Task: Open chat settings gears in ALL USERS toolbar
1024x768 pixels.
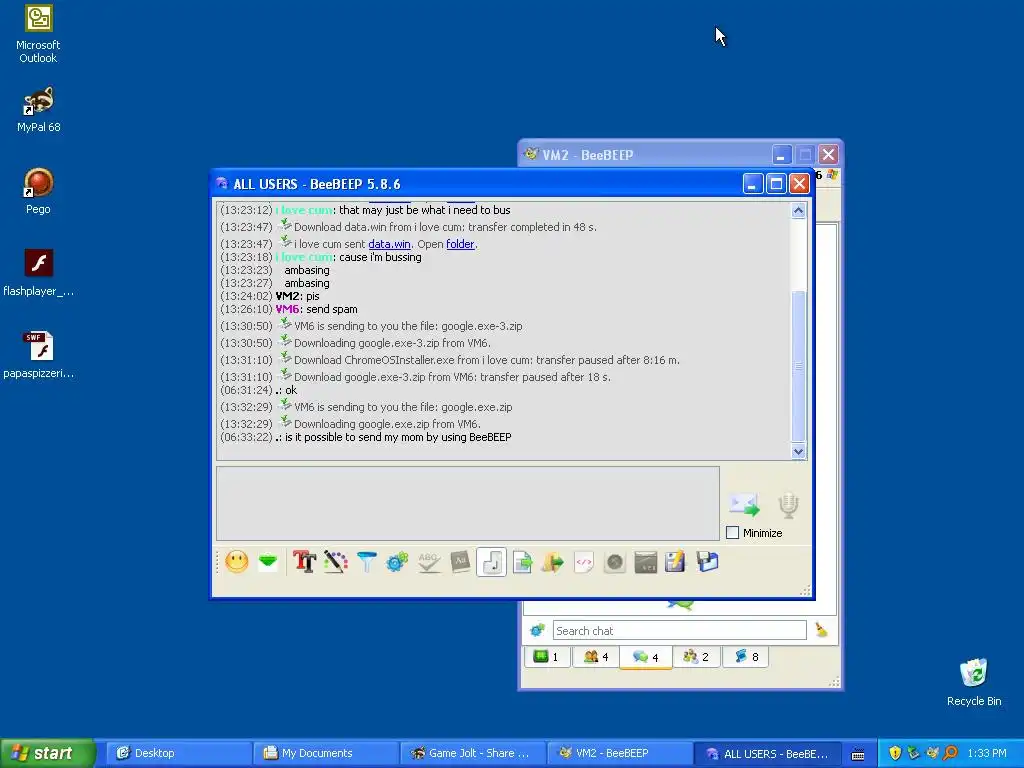Action: point(397,562)
